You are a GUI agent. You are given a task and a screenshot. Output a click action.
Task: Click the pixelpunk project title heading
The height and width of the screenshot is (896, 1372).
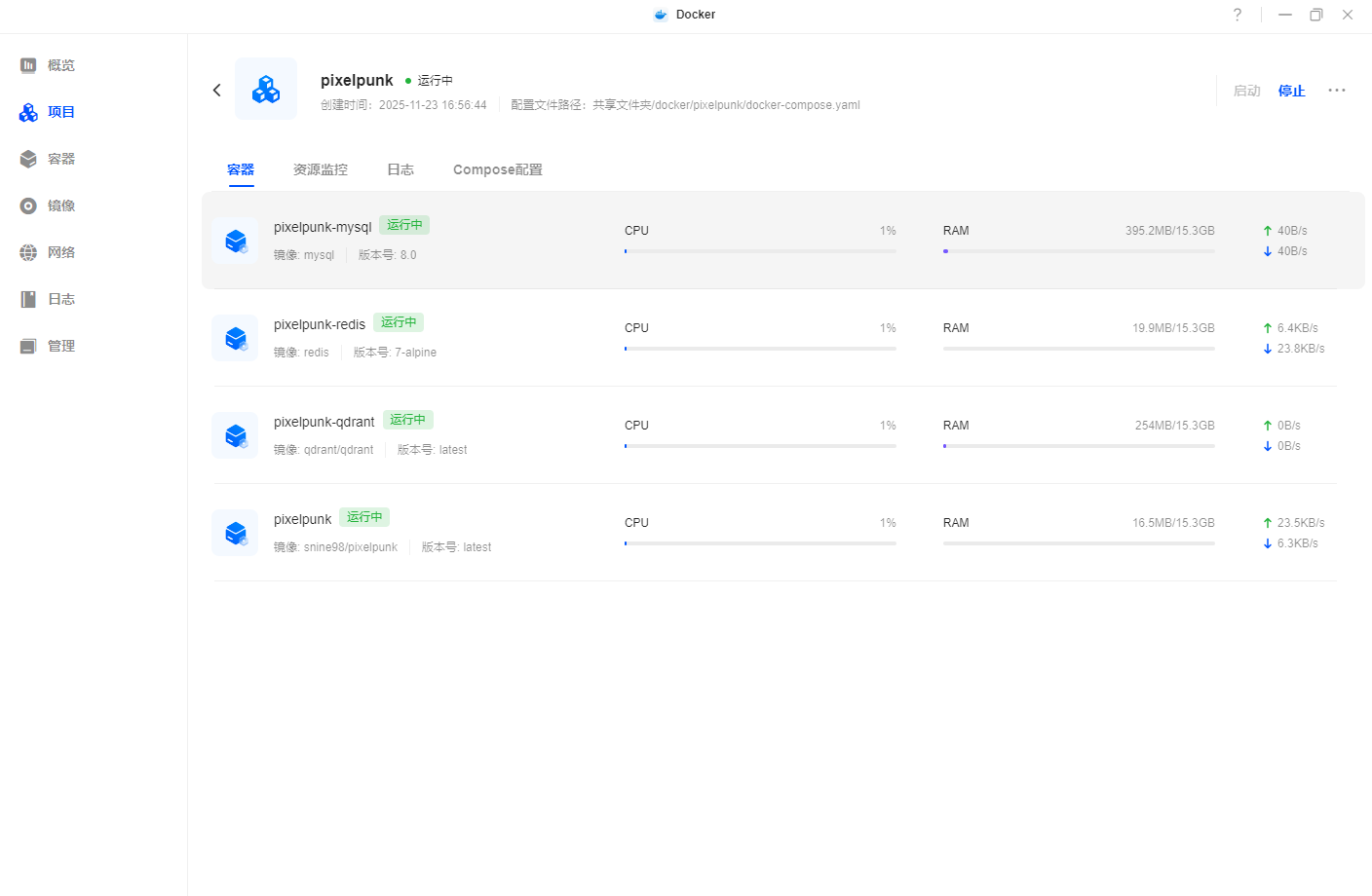[x=357, y=80]
